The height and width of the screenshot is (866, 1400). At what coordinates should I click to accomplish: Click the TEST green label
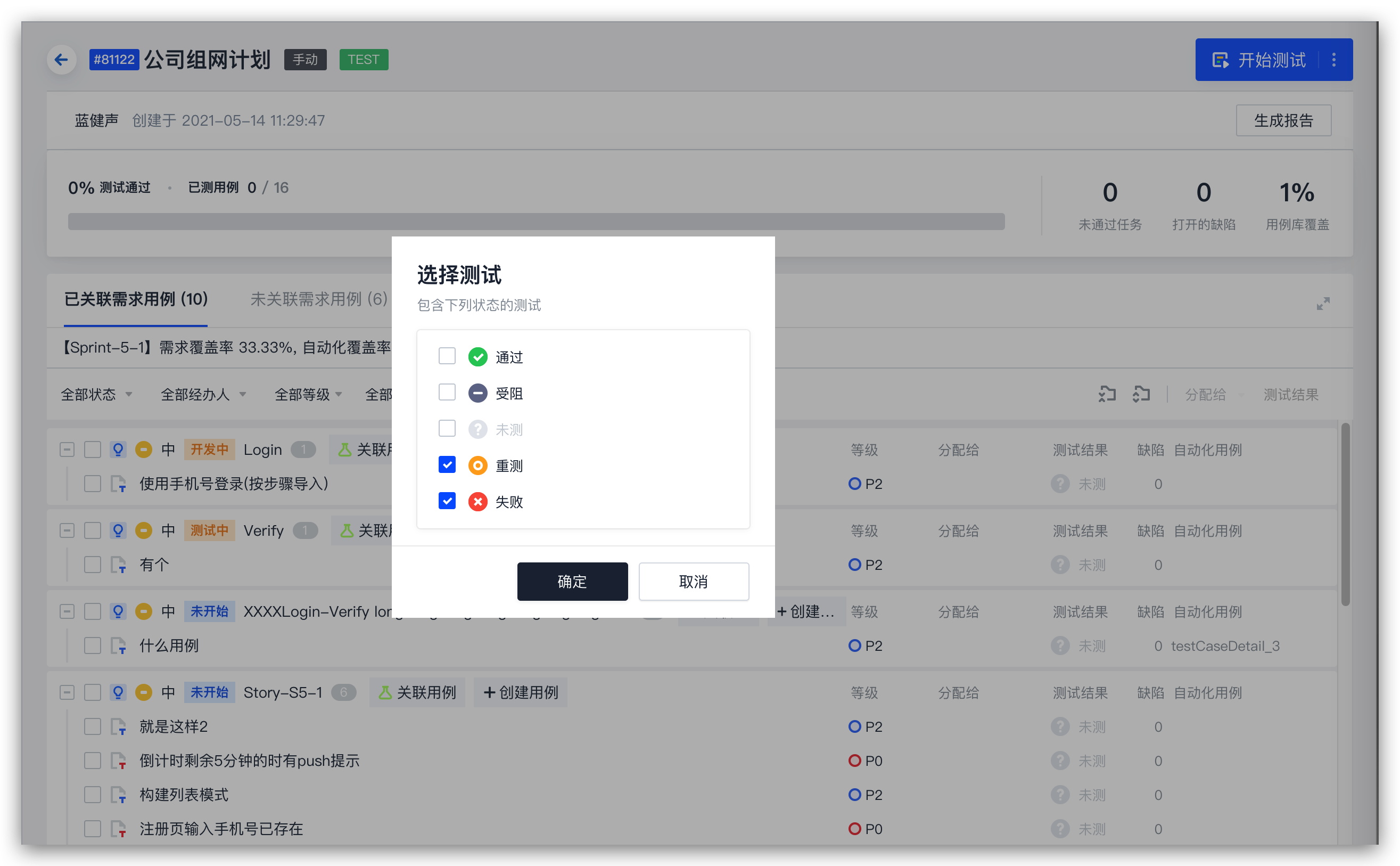[364, 60]
